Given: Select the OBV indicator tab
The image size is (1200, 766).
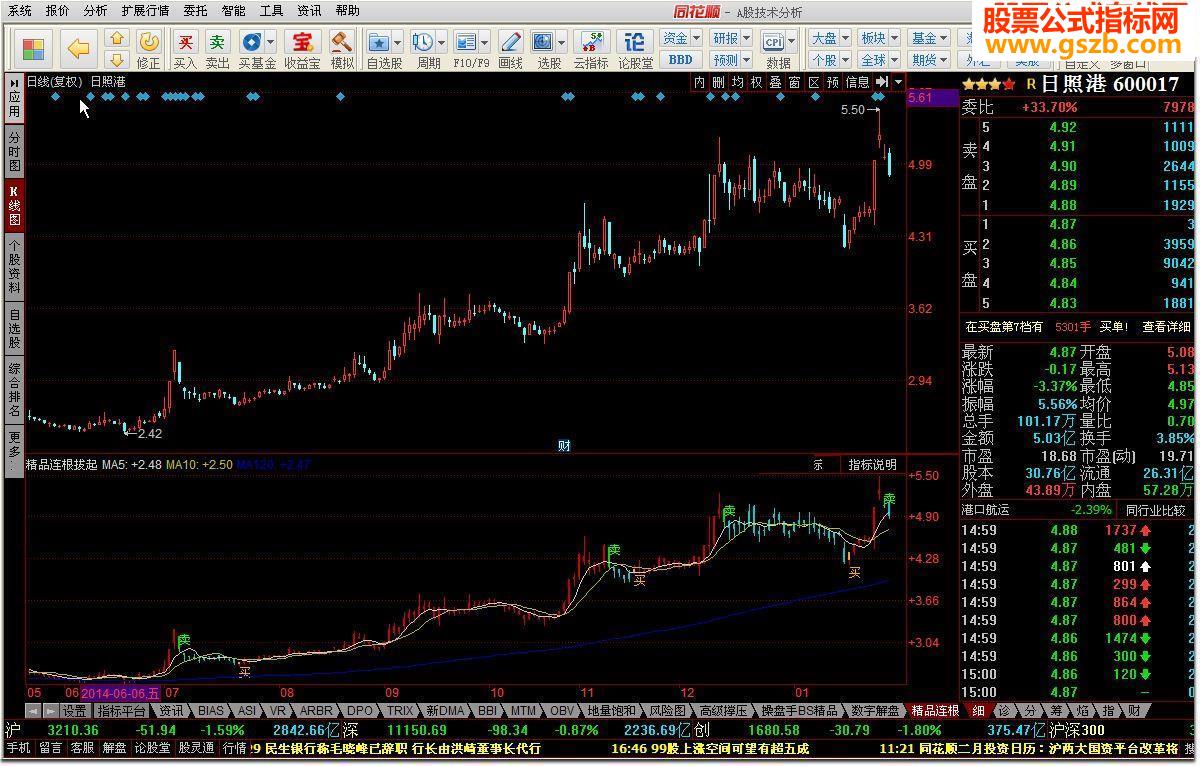Looking at the screenshot, I should 562,711.
